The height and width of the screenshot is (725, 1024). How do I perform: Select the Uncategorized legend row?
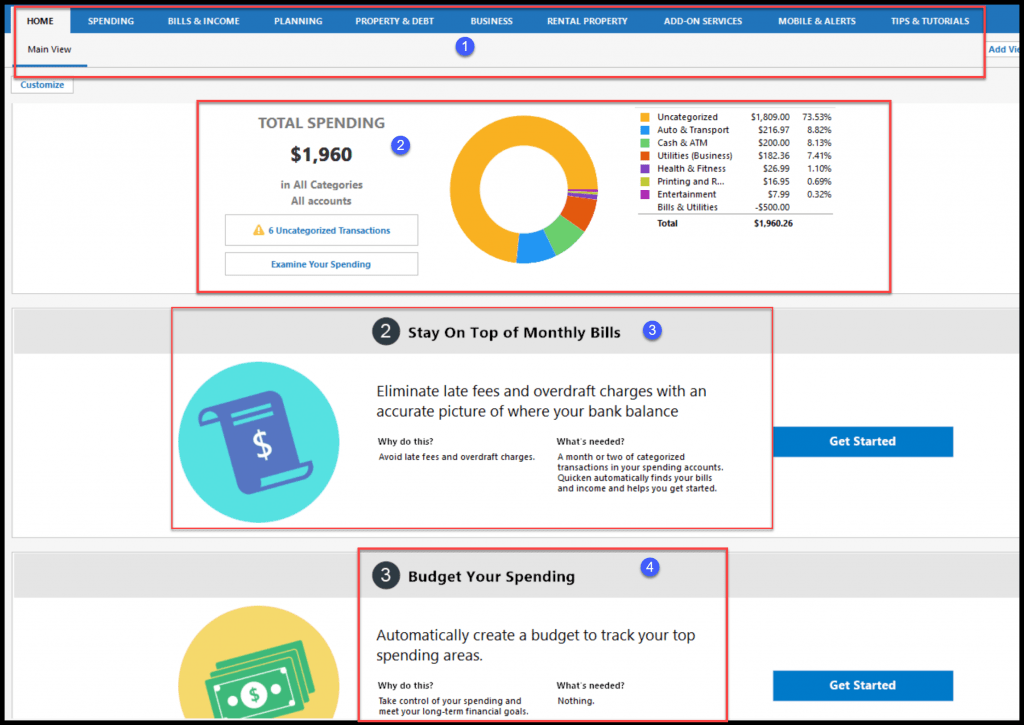point(735,117)
